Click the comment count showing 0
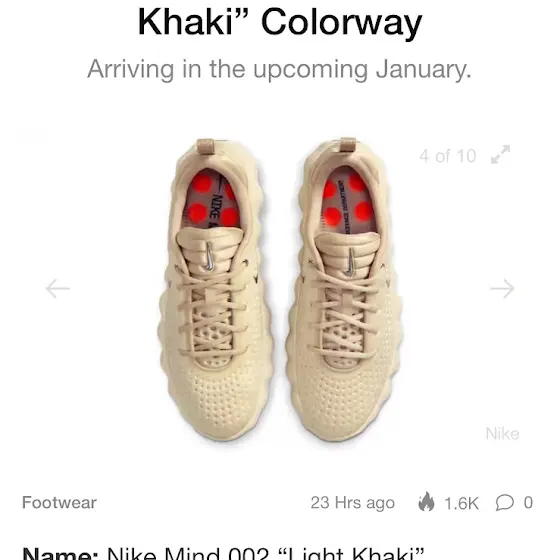The height and width of the screenshot is (560, 560). click(x=528, y=503)
